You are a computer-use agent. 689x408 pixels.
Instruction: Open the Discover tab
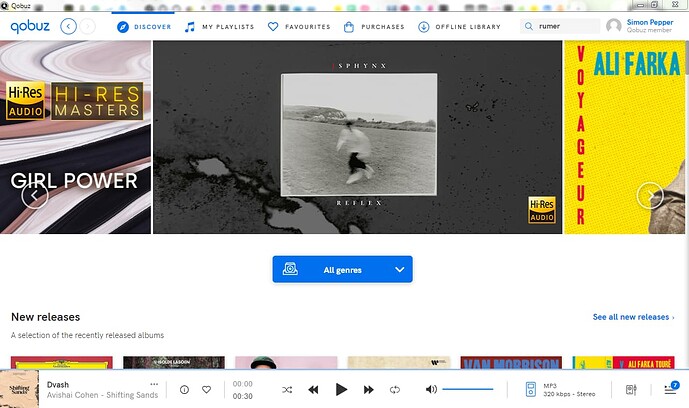tap(144, 27)
